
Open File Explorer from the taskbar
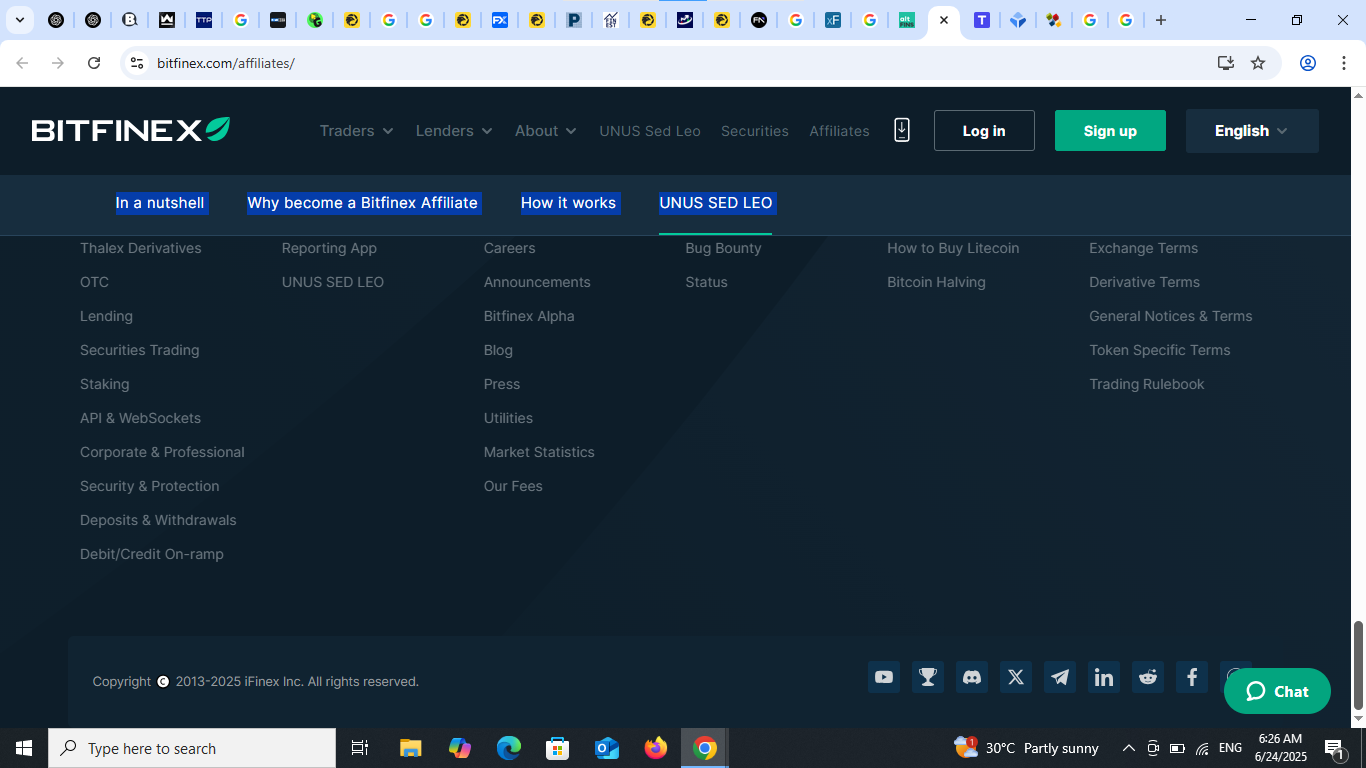pos(410,748)
